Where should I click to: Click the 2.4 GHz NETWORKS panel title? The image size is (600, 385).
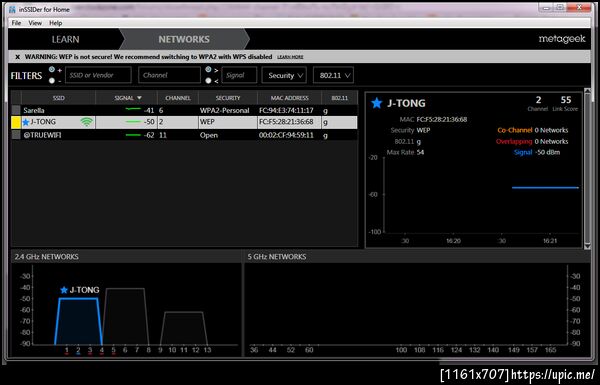pos(46,257)
